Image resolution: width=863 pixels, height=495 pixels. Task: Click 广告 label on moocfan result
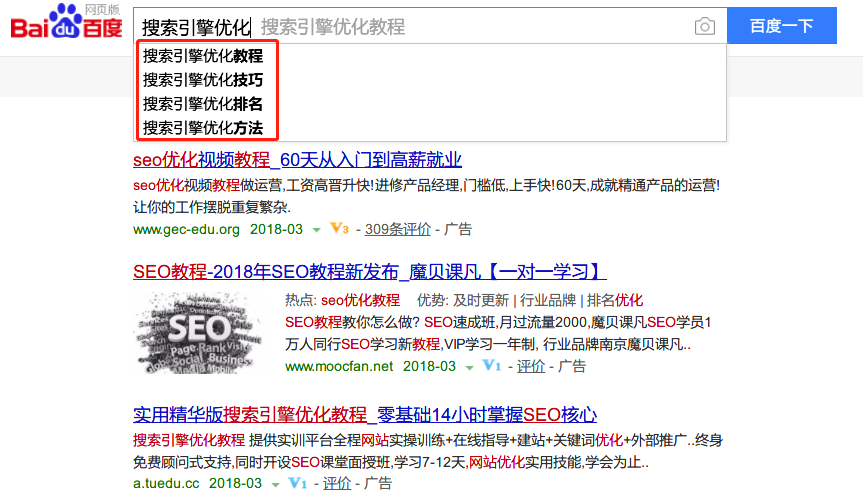[x=572, y=366]
